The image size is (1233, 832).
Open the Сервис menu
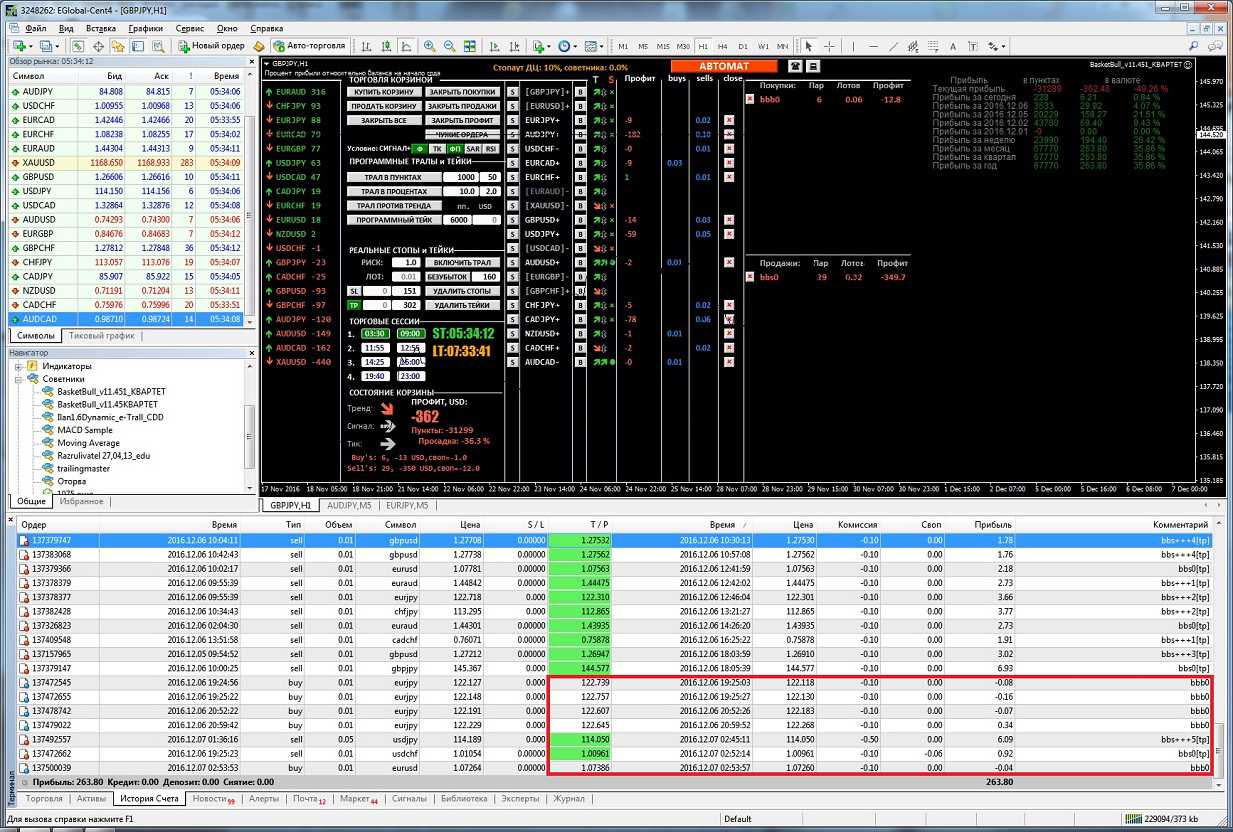click(x=190, y=29)
